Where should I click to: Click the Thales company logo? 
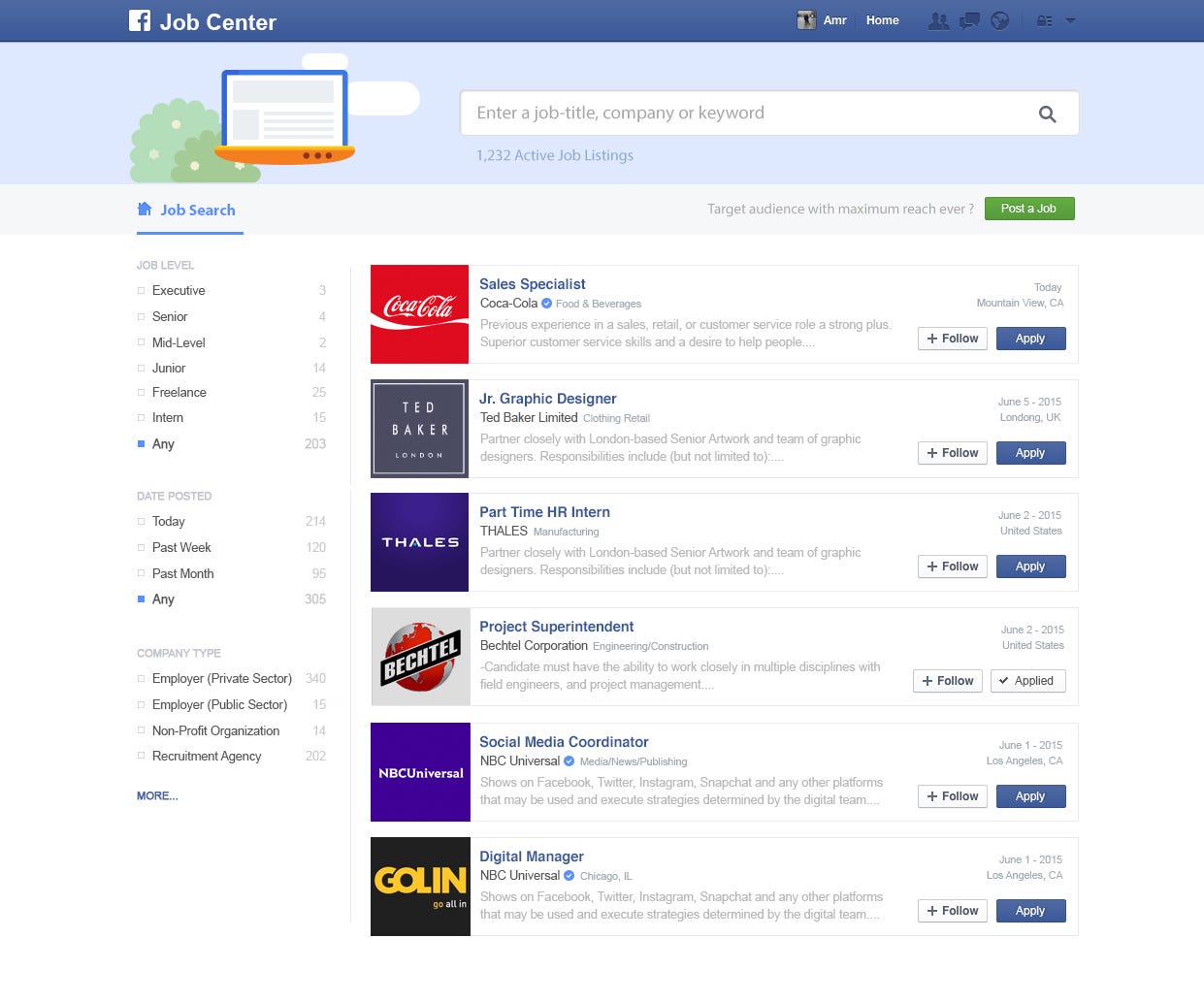419,542
